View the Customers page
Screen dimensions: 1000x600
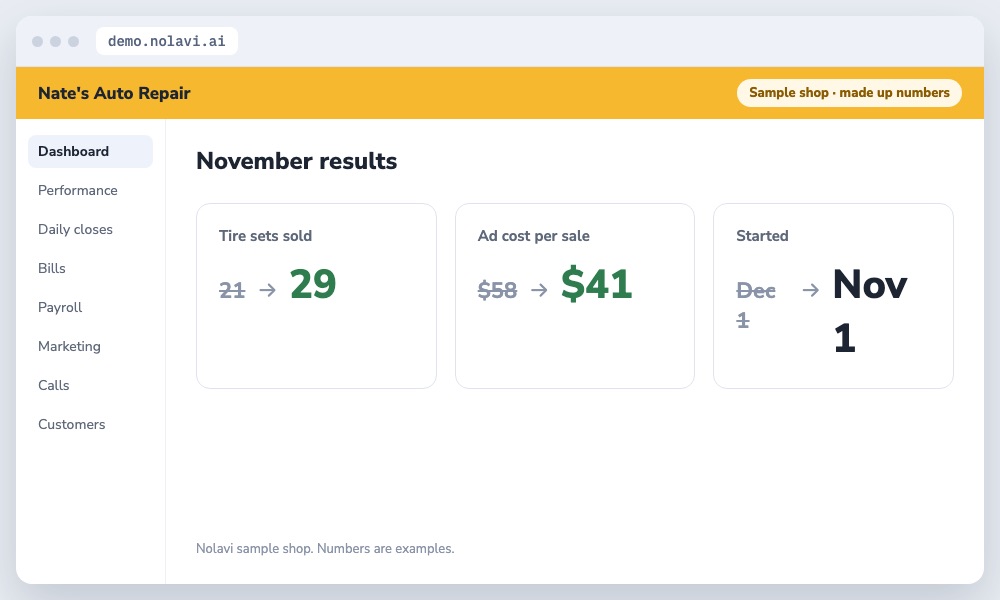(x=71, y=424)
